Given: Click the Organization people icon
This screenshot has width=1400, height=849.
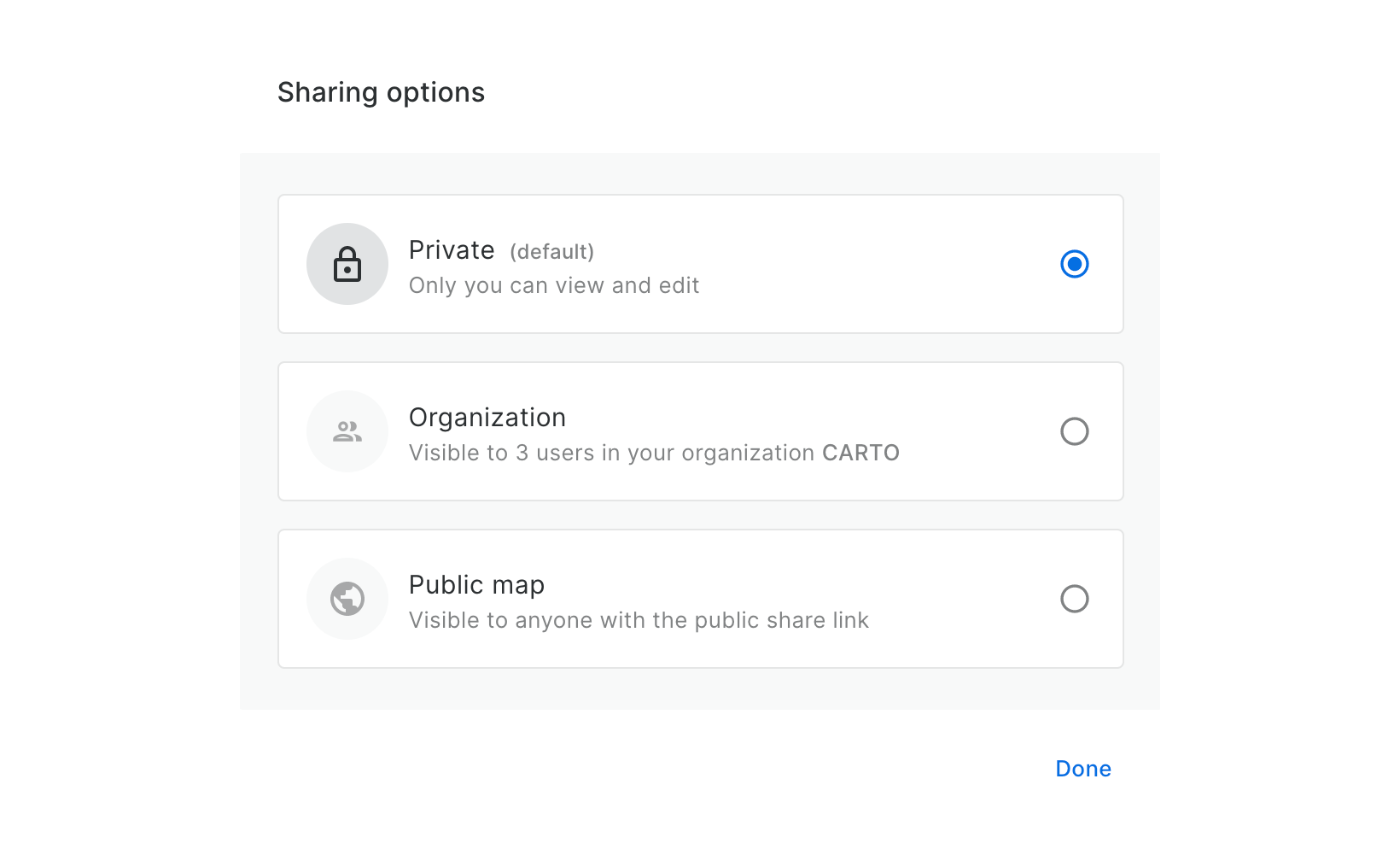Looking at the screenshot, I should click(x=347, y=431).
